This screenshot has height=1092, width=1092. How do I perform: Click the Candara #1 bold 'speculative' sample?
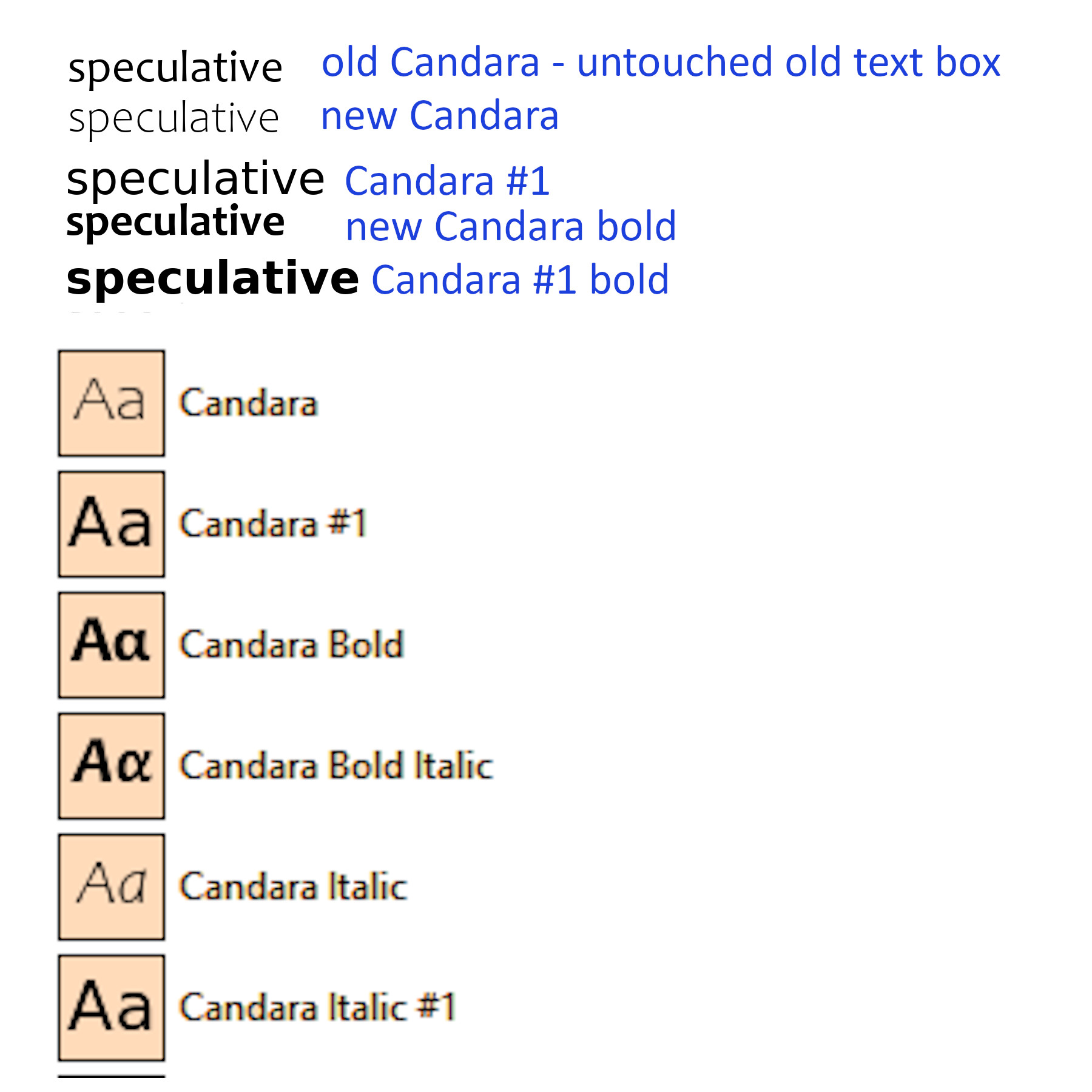click(212, 279)
